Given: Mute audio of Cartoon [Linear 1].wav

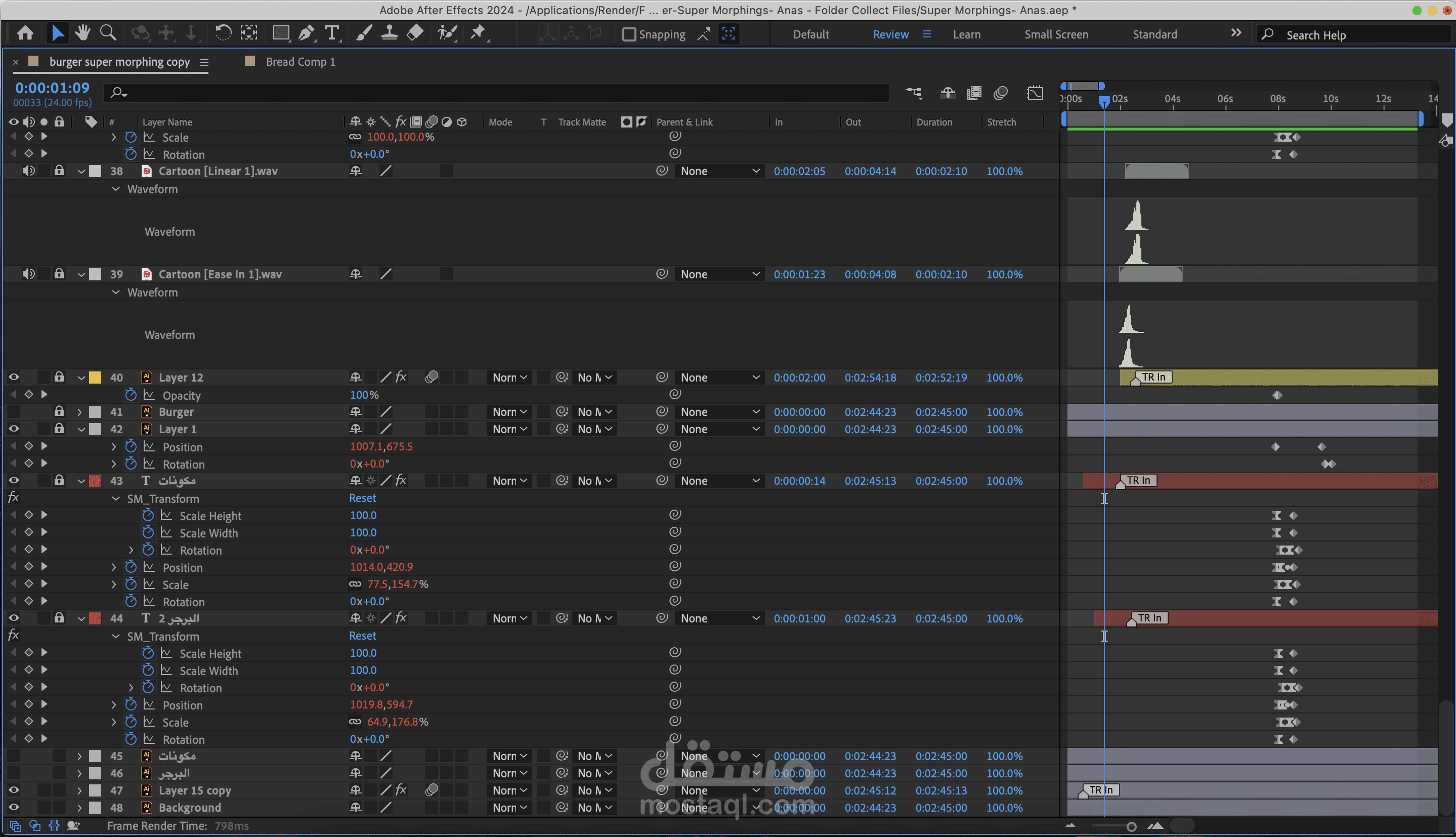Looking at the screenshot, I should point(28,171).
